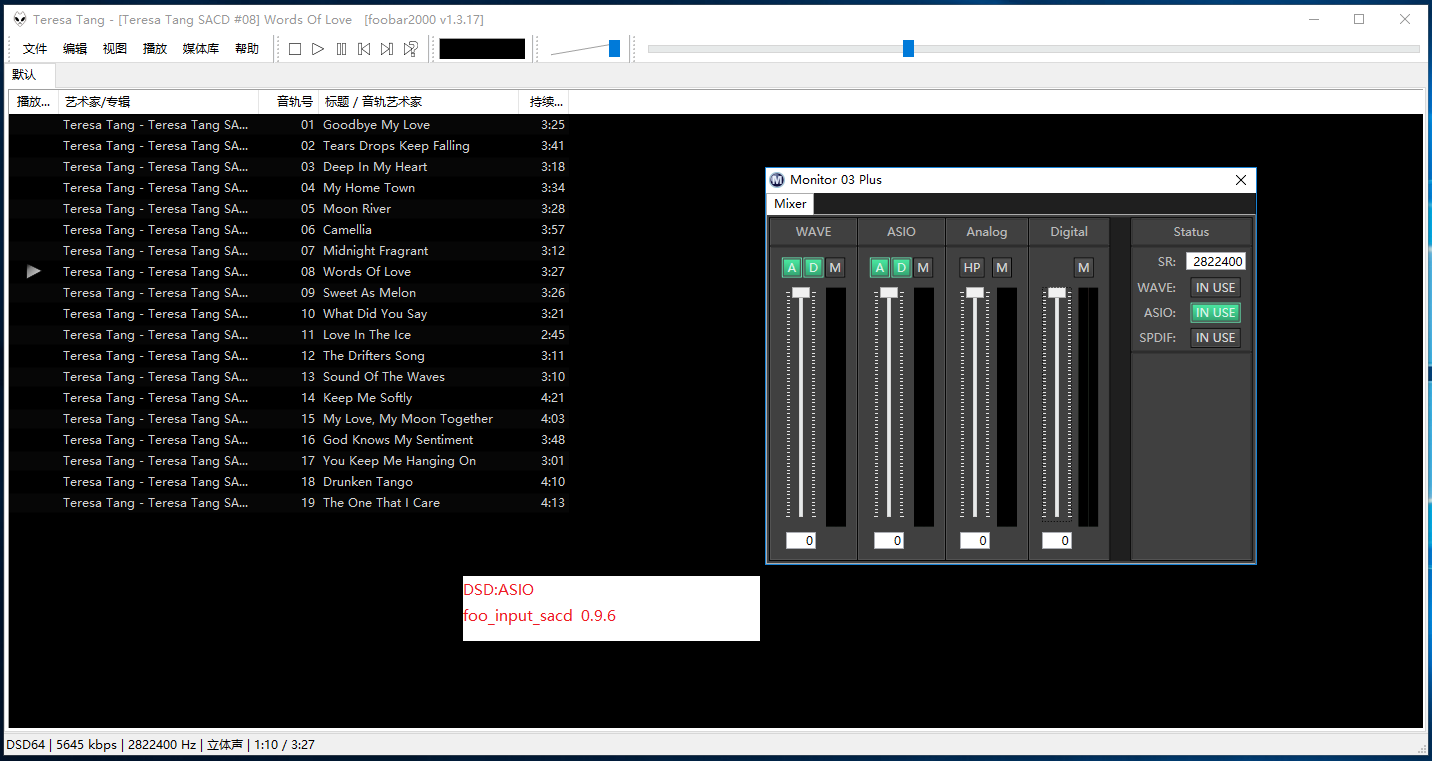Image resolution: width=1432 pixels, height=761 pixels.
Task: Click the foobar2000 alien logo icon
Action: pos(19,19)
